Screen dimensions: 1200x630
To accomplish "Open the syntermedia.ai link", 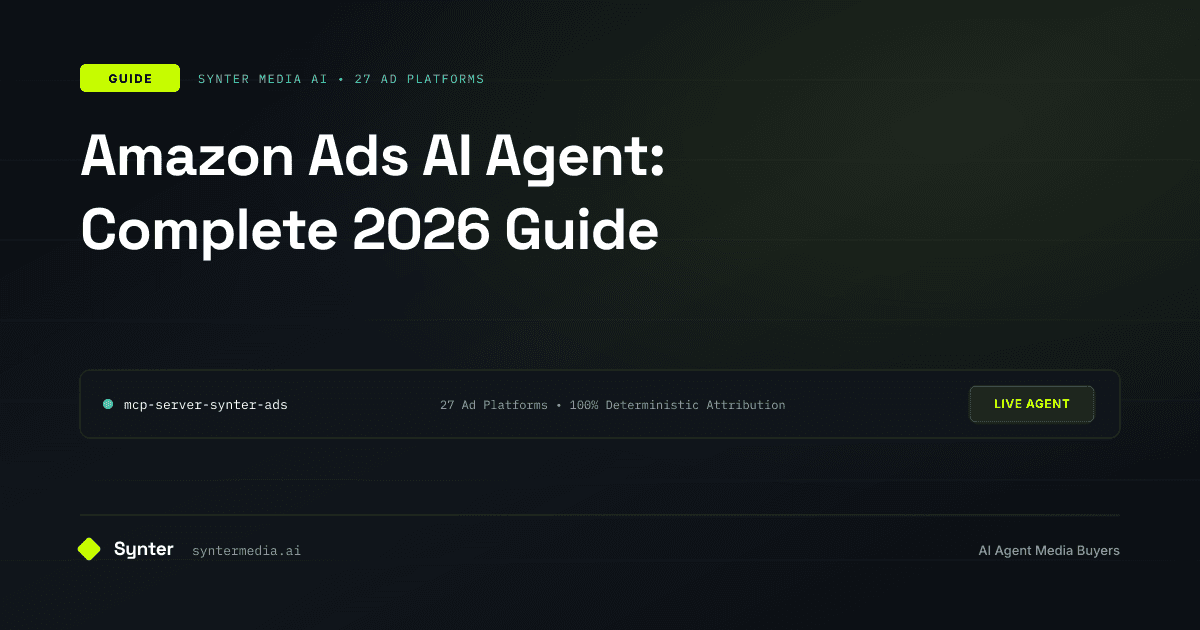I will pyautogui.click(x=246, y=551).
